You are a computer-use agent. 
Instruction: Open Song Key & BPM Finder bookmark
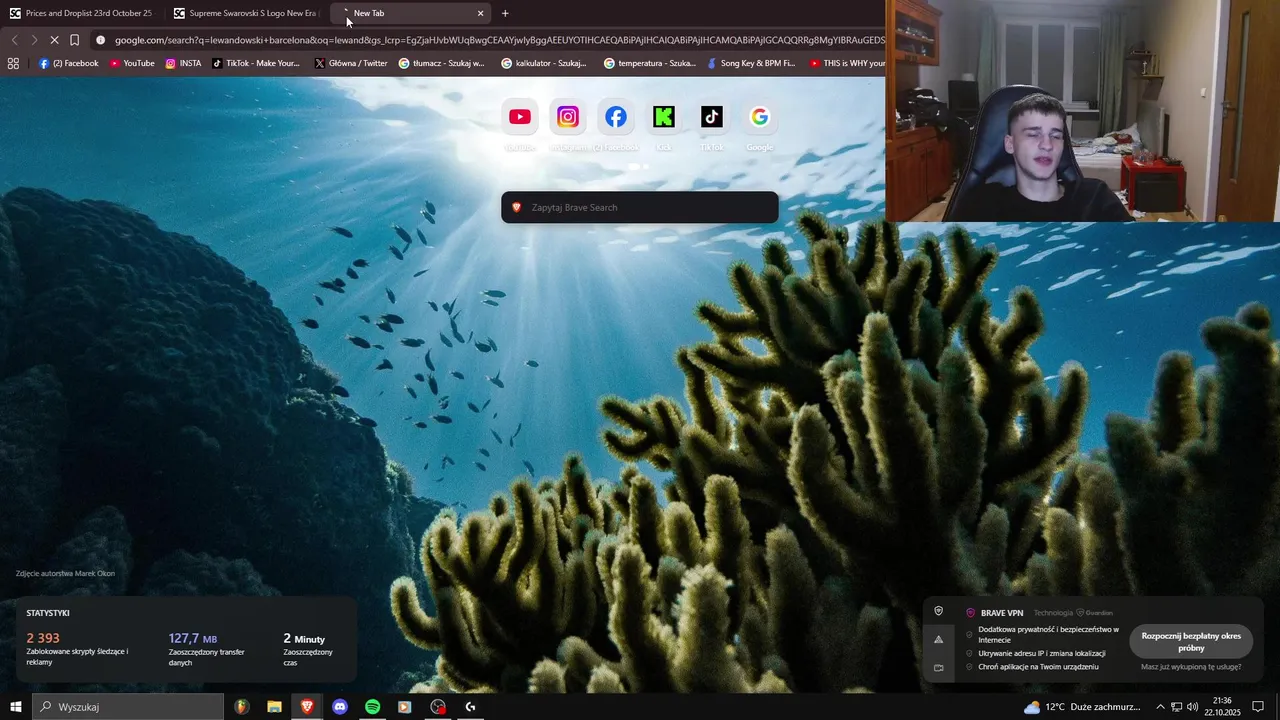click(x=751, y=63)
